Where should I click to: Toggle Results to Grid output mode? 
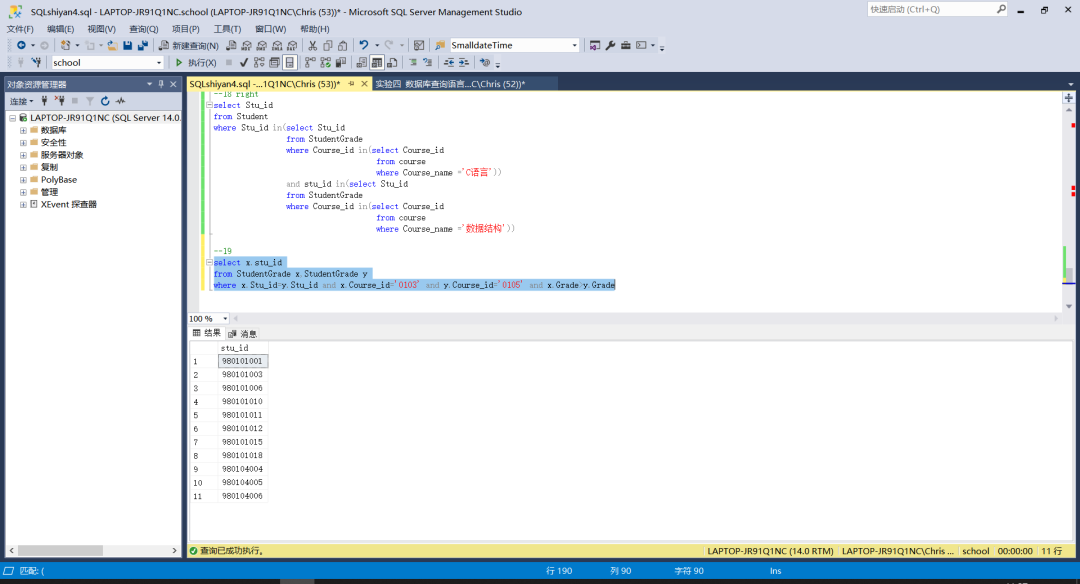[376, 63]
